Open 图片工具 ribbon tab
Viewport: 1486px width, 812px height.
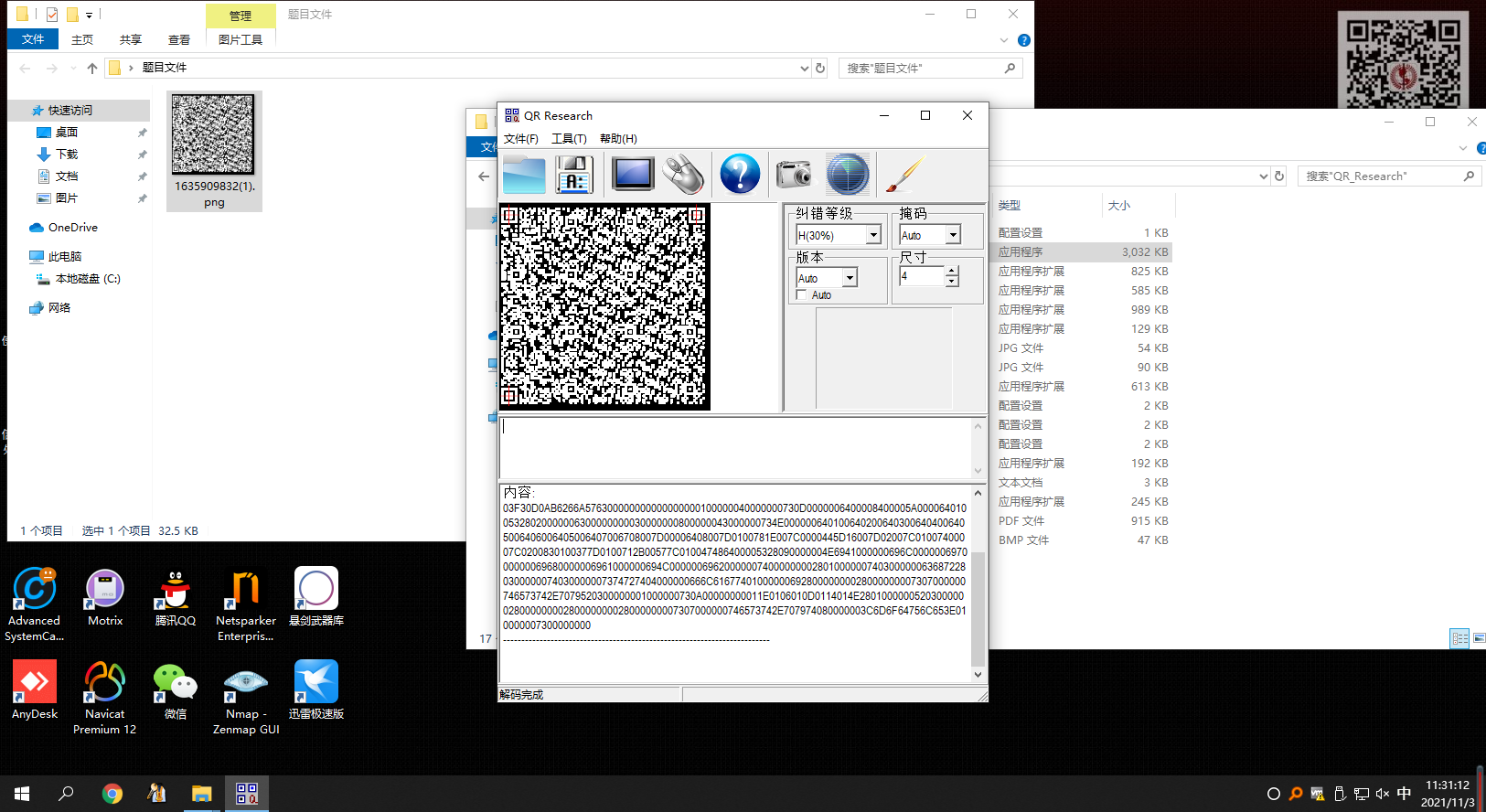point(241,39)
